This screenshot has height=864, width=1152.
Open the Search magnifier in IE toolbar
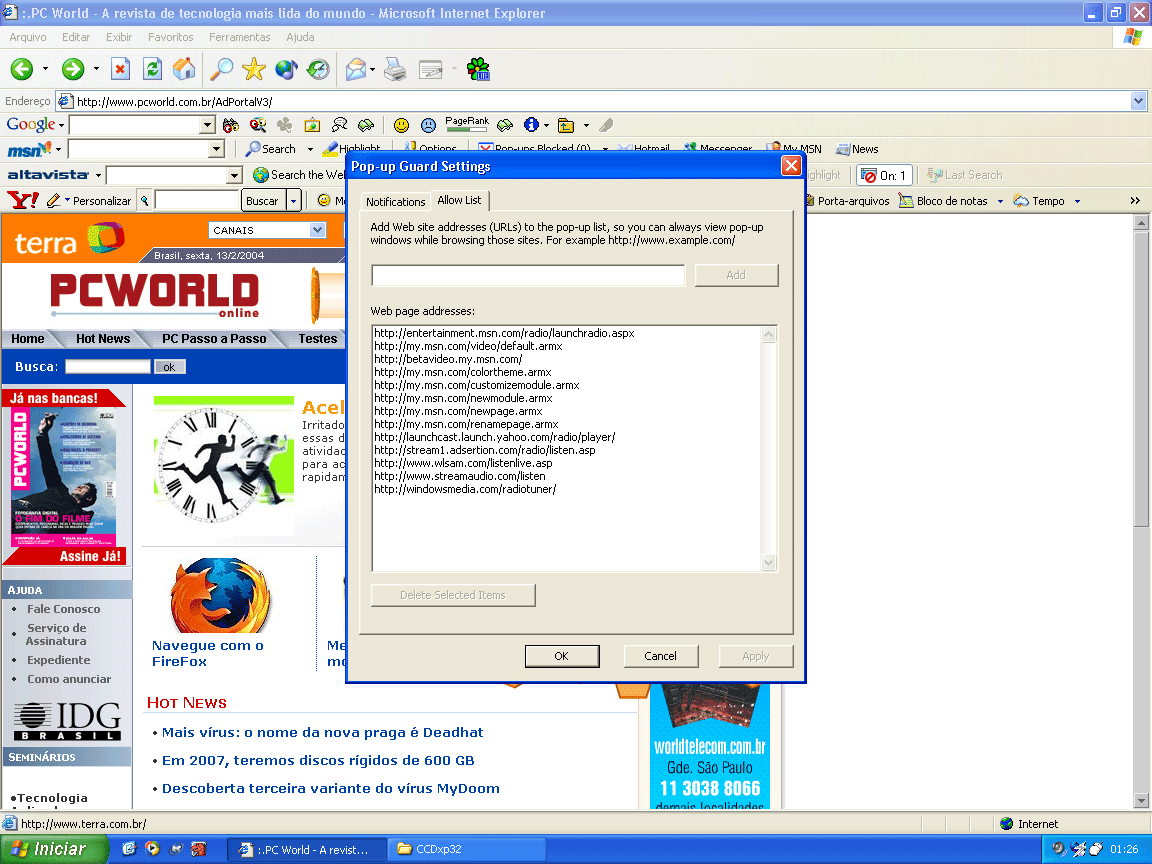coord(221,69)
